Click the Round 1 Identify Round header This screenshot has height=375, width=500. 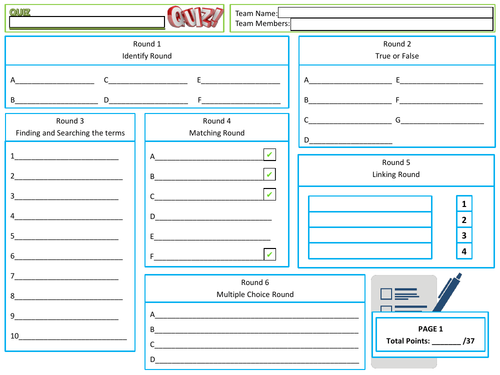pyautogui.click(x=147, y=50)
